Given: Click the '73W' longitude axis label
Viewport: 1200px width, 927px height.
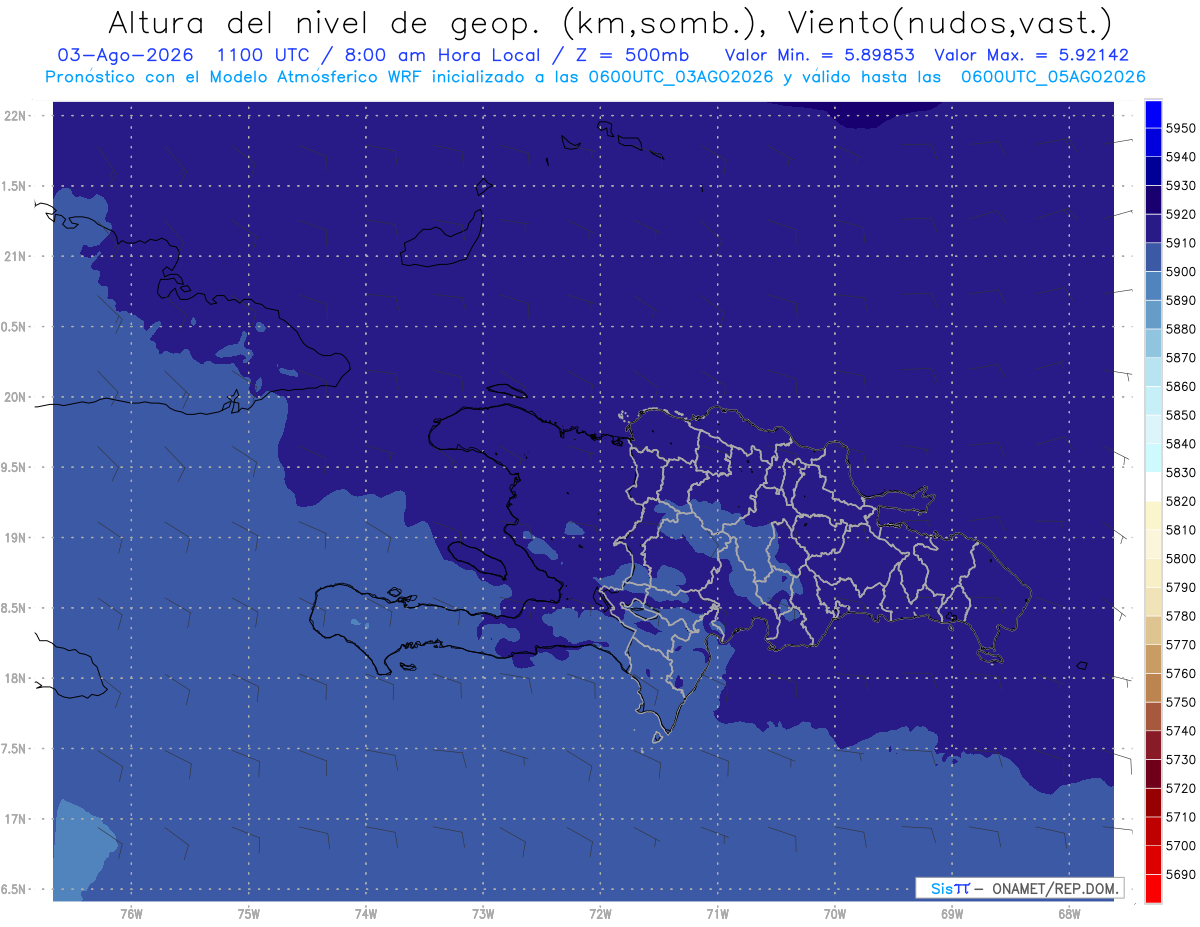Looking at the screenshot, I should point(483,914).
